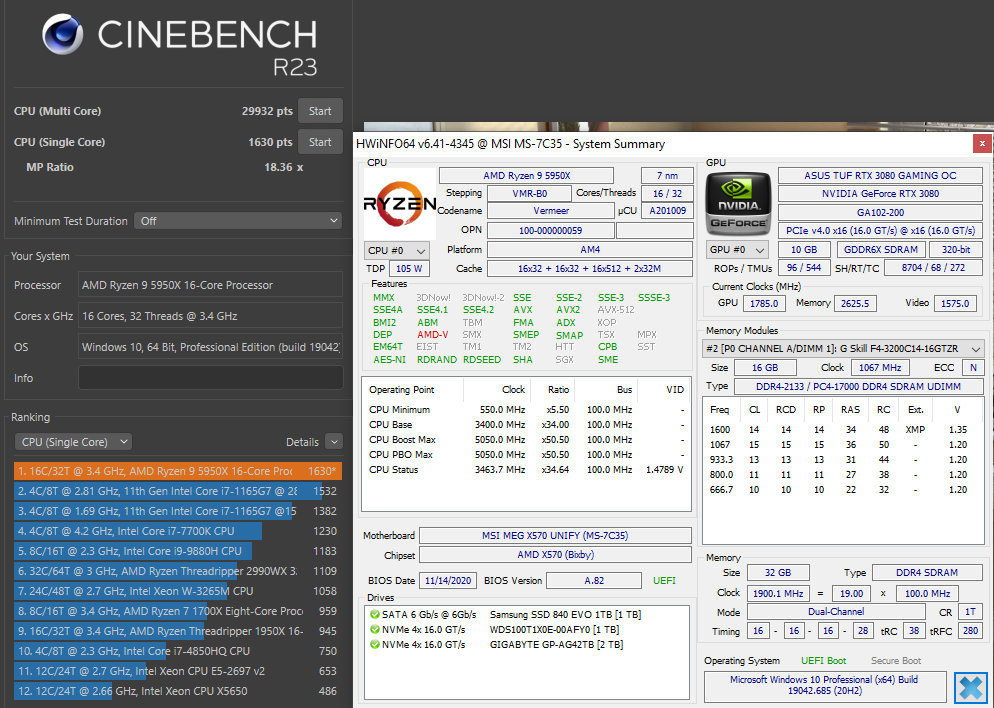The image size is (994, 708).
Task: Start the CPU Single Core benchmark
Action: tap(320, 142)
